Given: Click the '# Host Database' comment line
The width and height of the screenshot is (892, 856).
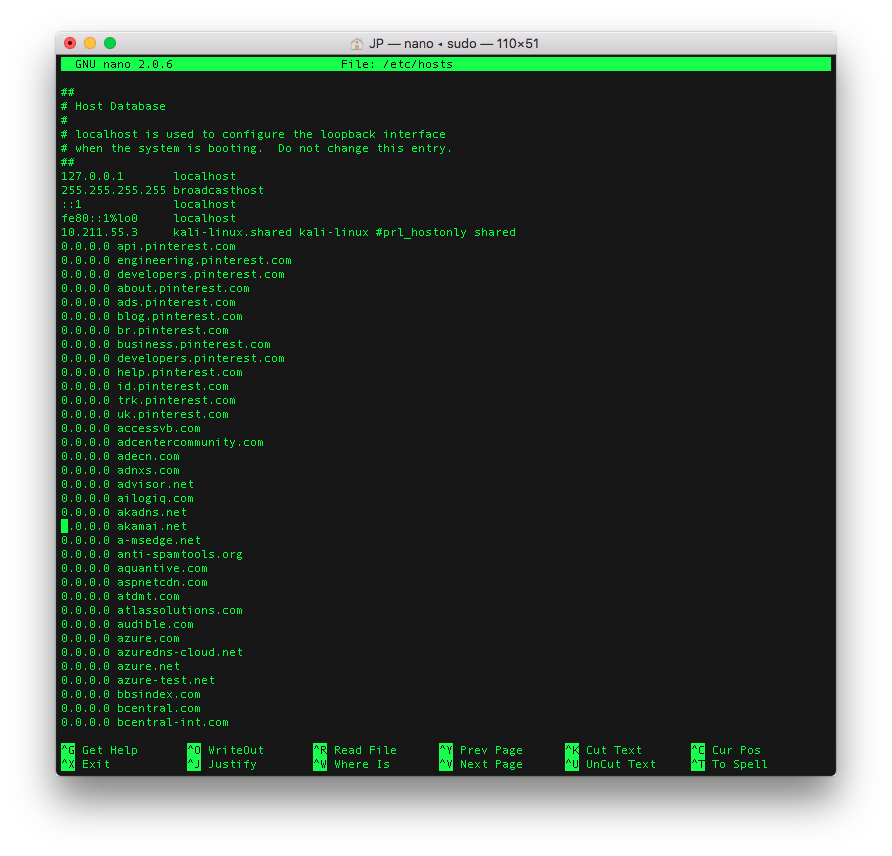Looking at the screenshot, I should (113, 106).
